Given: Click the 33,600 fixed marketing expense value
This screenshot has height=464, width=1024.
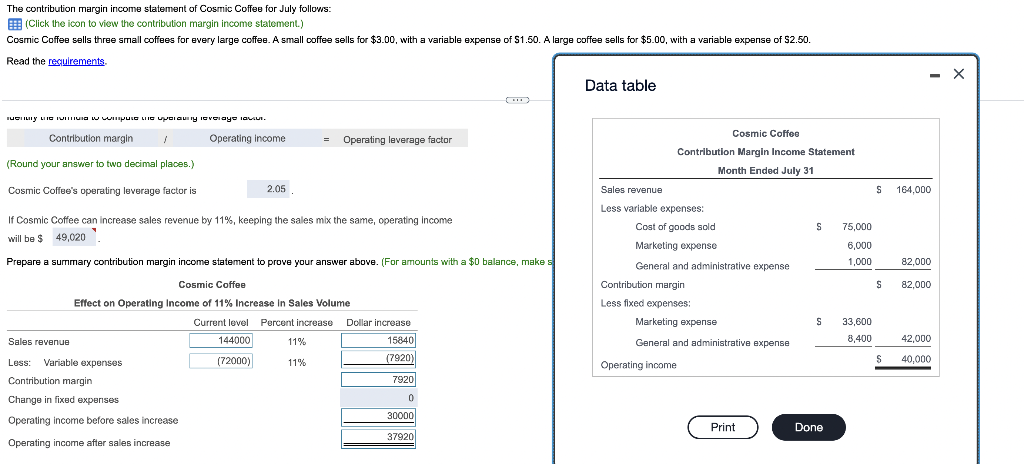Looking at the screenshot, I should coord(857,322).
